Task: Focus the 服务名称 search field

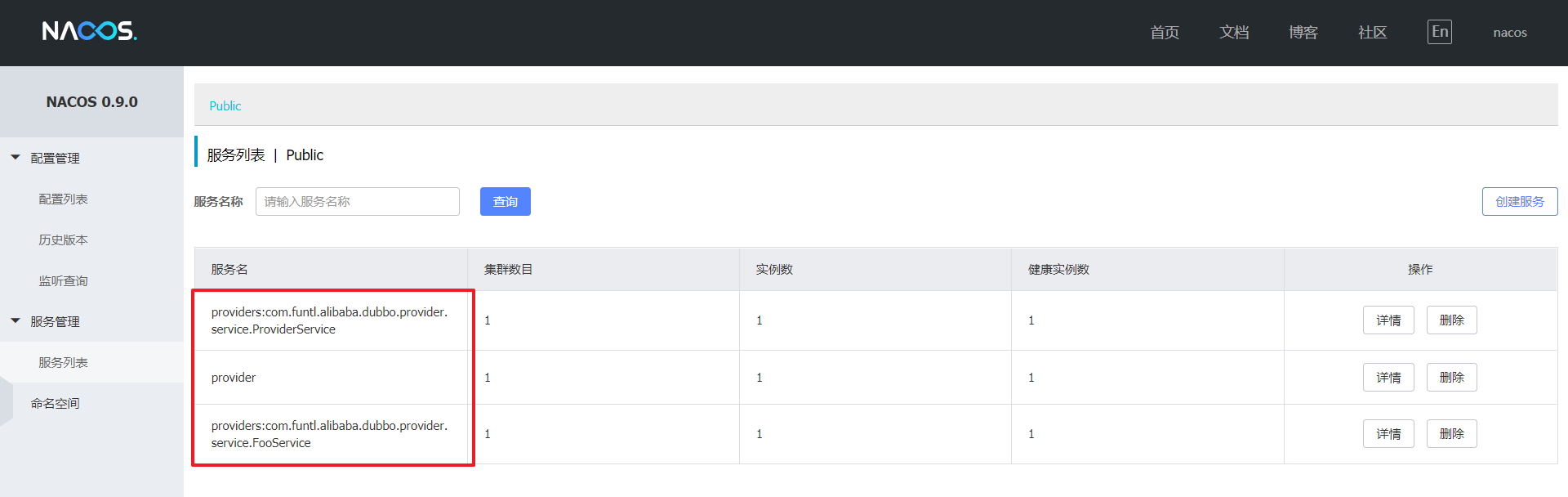Action: point(358,201)
